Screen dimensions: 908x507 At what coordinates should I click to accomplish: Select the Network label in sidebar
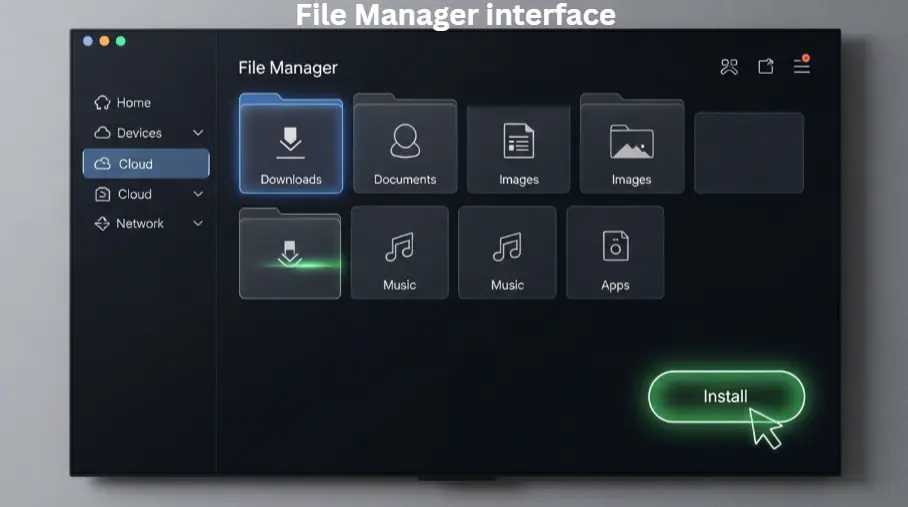point(139,224)
